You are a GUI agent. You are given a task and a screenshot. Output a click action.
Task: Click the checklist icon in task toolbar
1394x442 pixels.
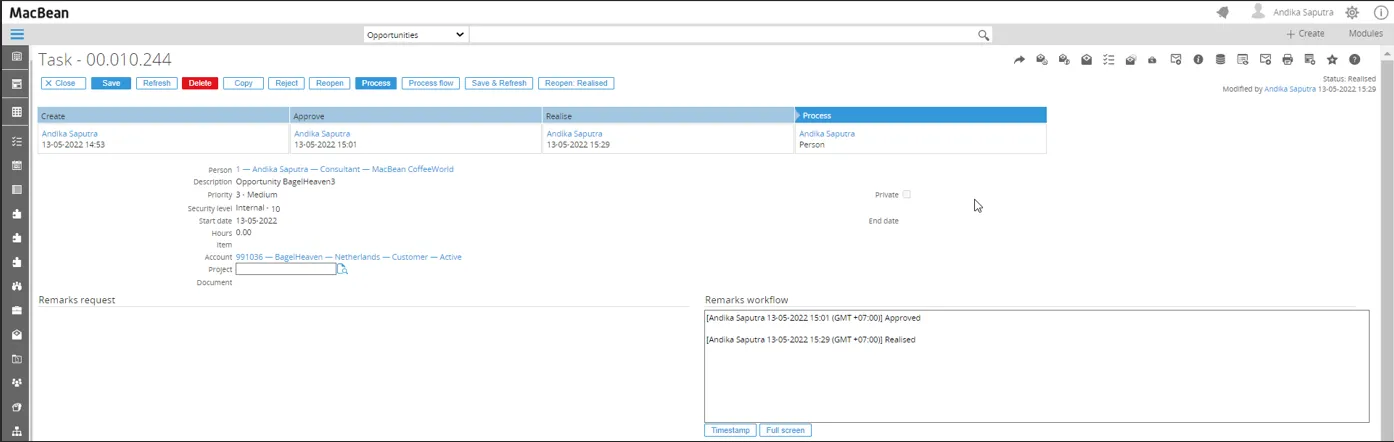pyautogui.click(x=1108, y=60)
